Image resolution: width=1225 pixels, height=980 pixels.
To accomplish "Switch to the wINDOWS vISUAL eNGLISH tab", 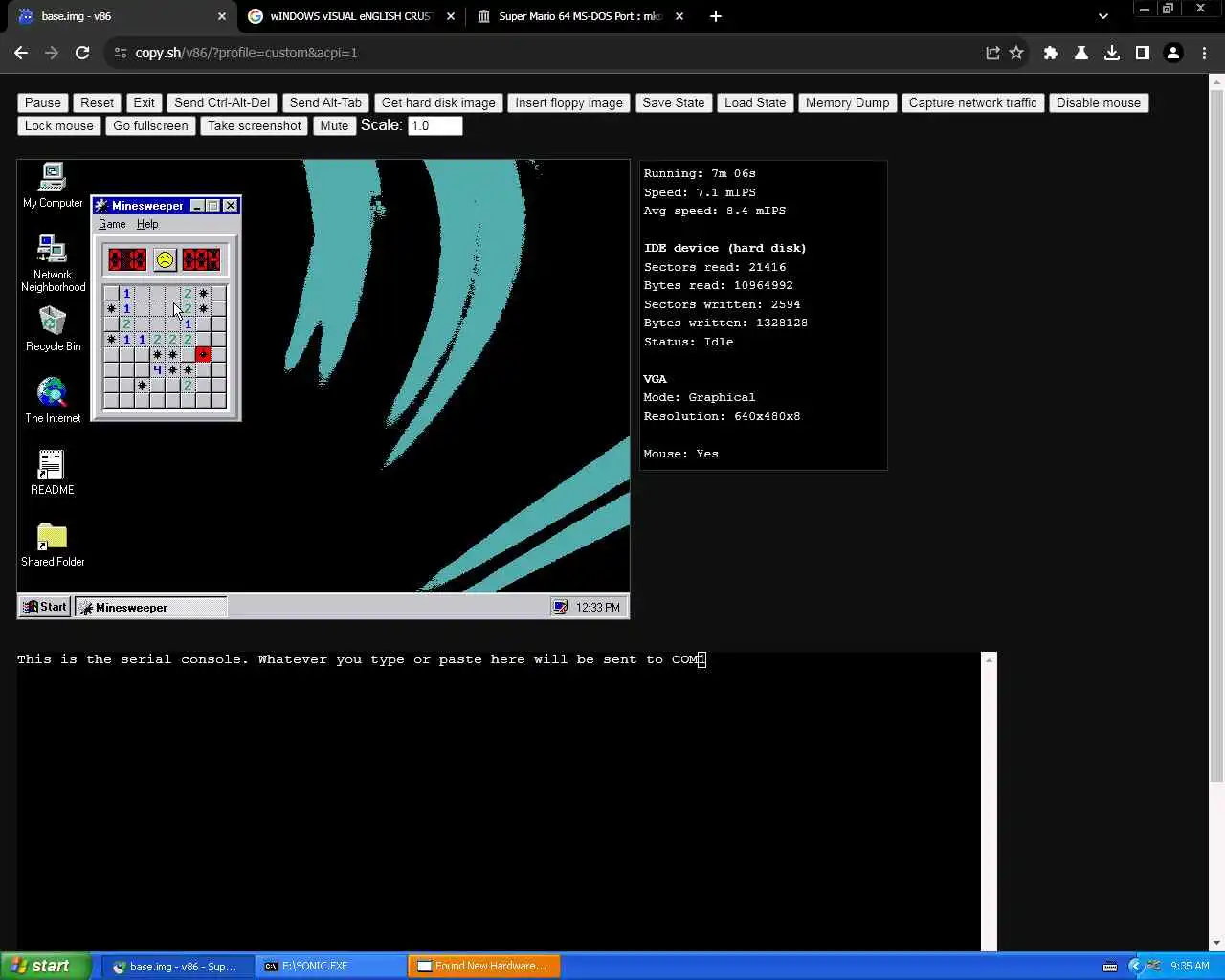I will tap(351, 16).
